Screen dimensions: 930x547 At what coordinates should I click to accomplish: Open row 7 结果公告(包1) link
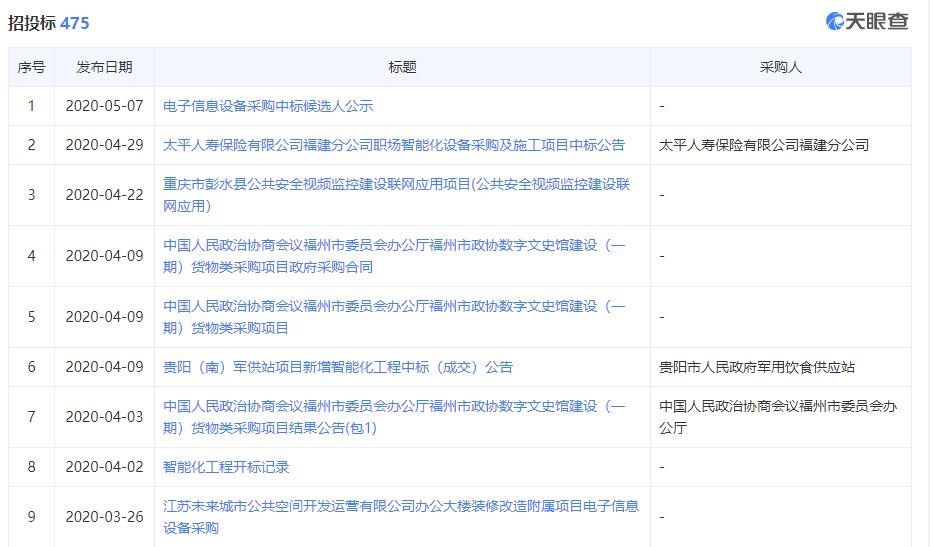(x=394, y=417)
